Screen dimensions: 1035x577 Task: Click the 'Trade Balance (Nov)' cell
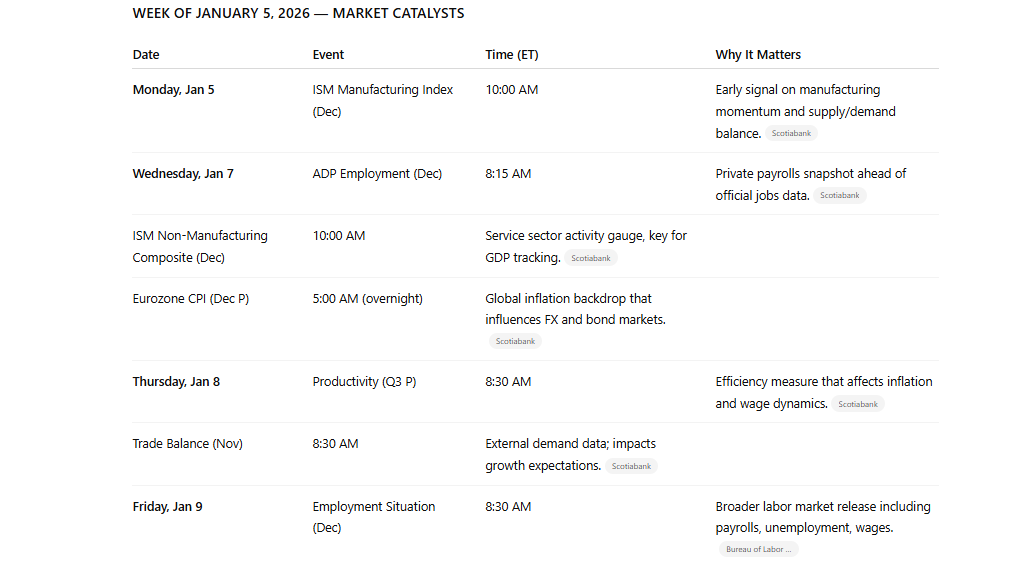(188, 444)
